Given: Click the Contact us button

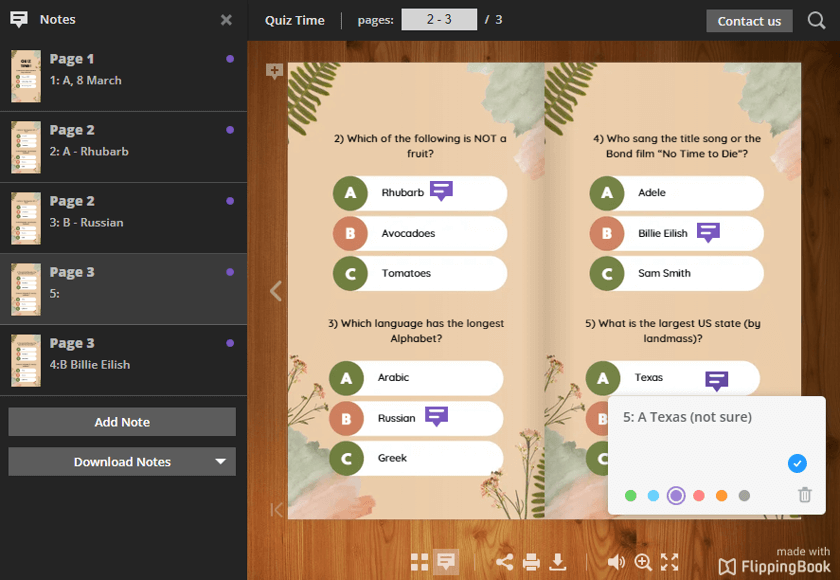Looking at the screenshot, I should [749, 20].
